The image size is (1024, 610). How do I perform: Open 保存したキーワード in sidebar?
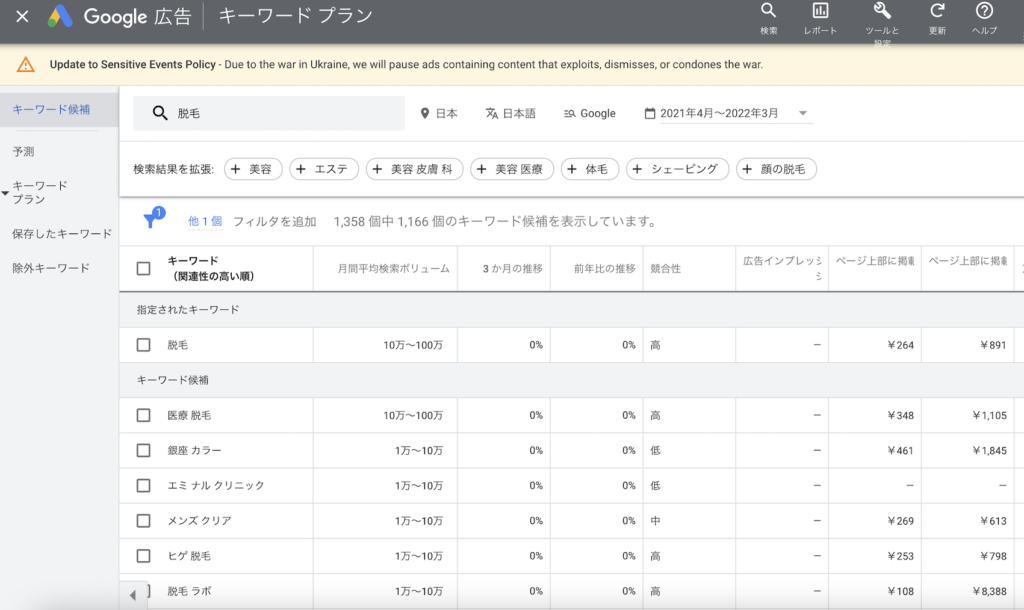coord(62,234)
